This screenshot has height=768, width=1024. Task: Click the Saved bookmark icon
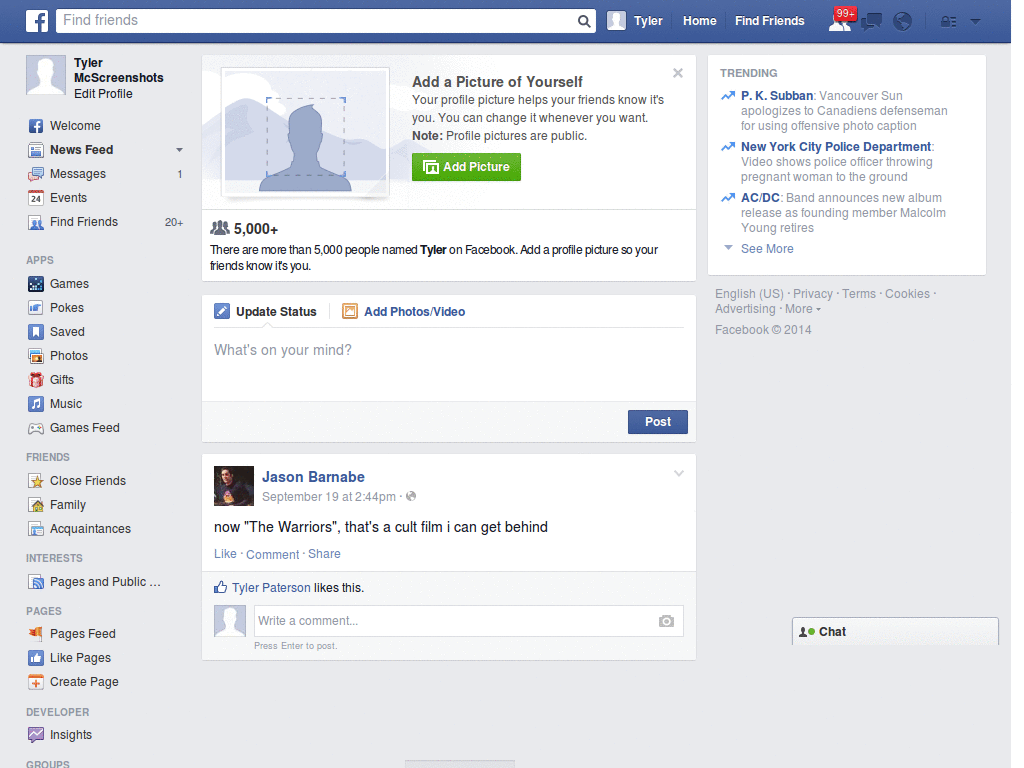coord(36,332)
